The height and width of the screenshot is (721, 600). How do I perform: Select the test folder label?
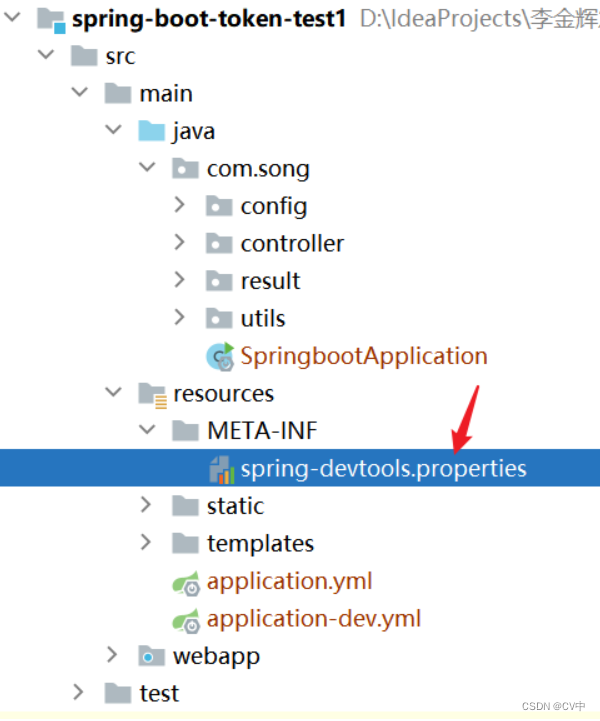[x=159, y=694]
